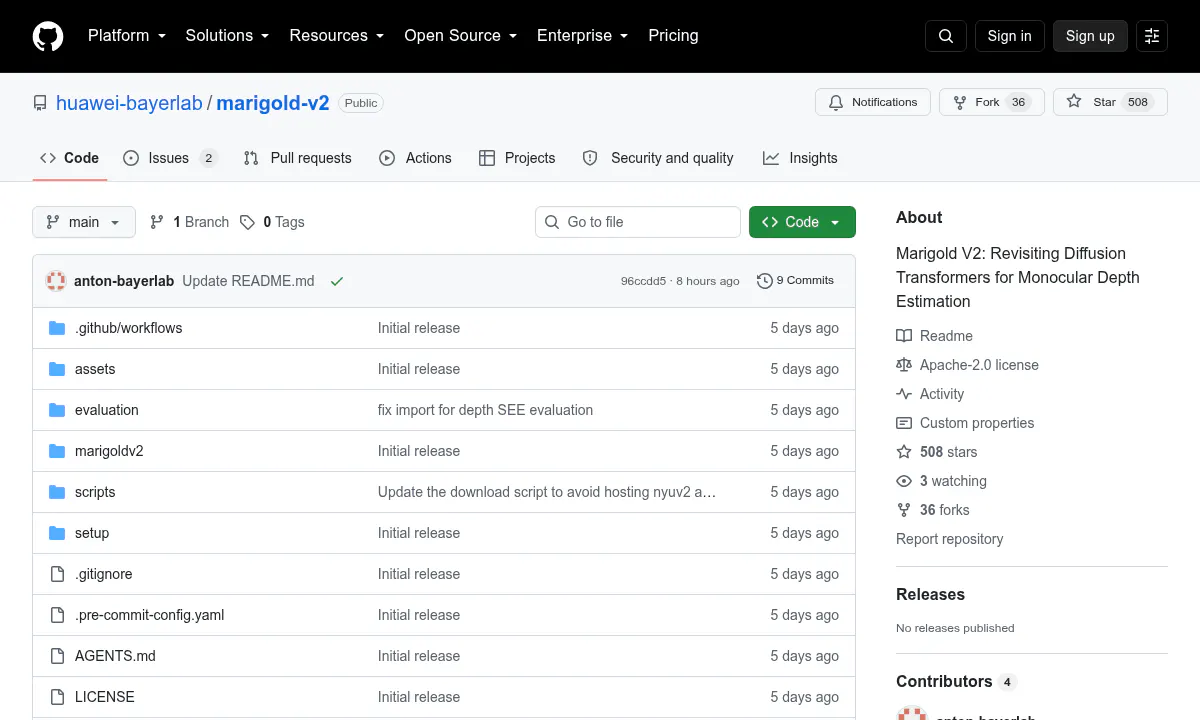Viewport: 1200px width, 720px height.
Task: View 0 Tags link
Action: [272, 222]
